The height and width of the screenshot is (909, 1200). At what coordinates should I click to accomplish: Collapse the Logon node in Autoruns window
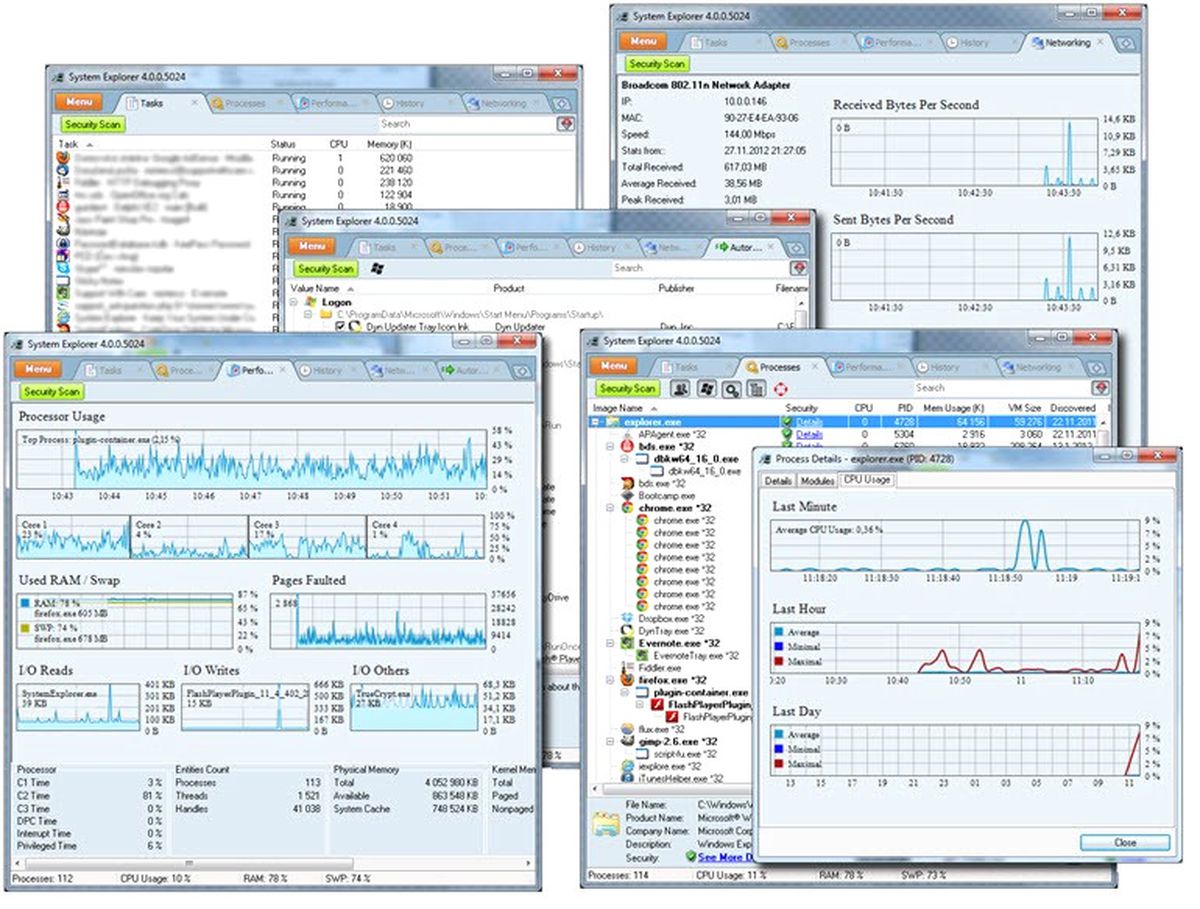[x=295, y=301]
